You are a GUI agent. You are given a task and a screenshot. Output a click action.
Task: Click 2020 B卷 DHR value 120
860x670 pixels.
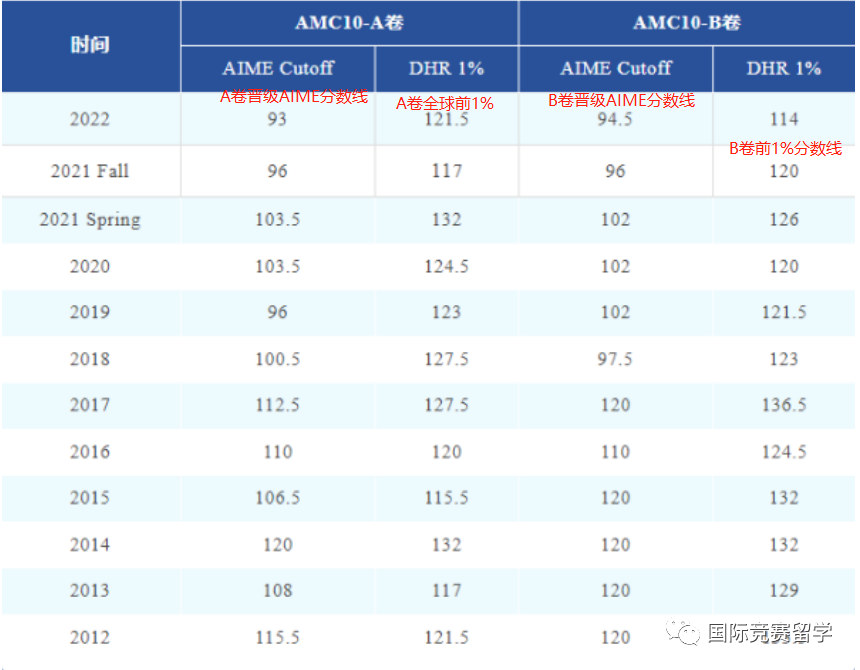pos(784,266)
